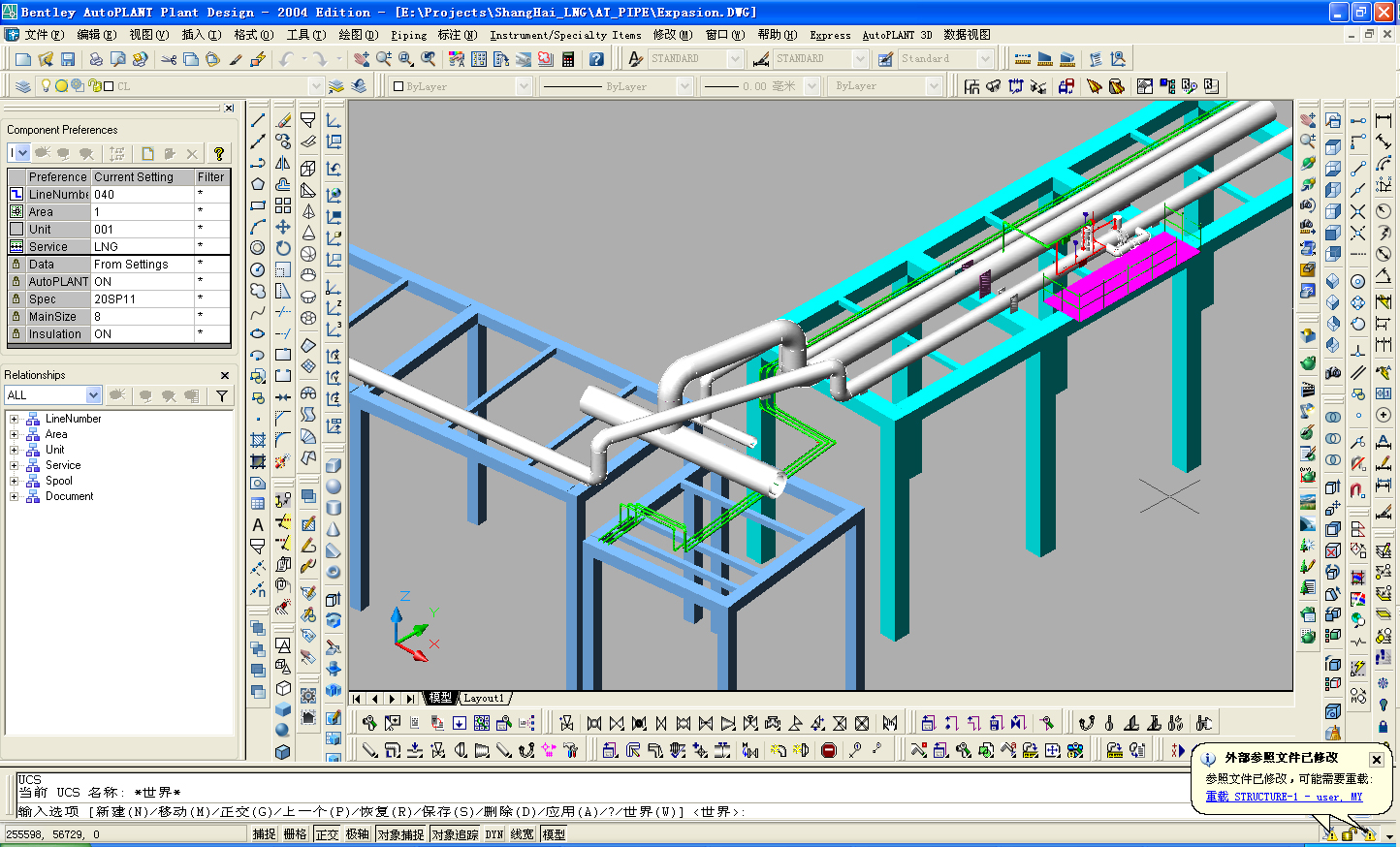The height and width of the screenshot is (847, 1400).
Task: Open the 文件(F) menu
Action: (x=44, y=35)
